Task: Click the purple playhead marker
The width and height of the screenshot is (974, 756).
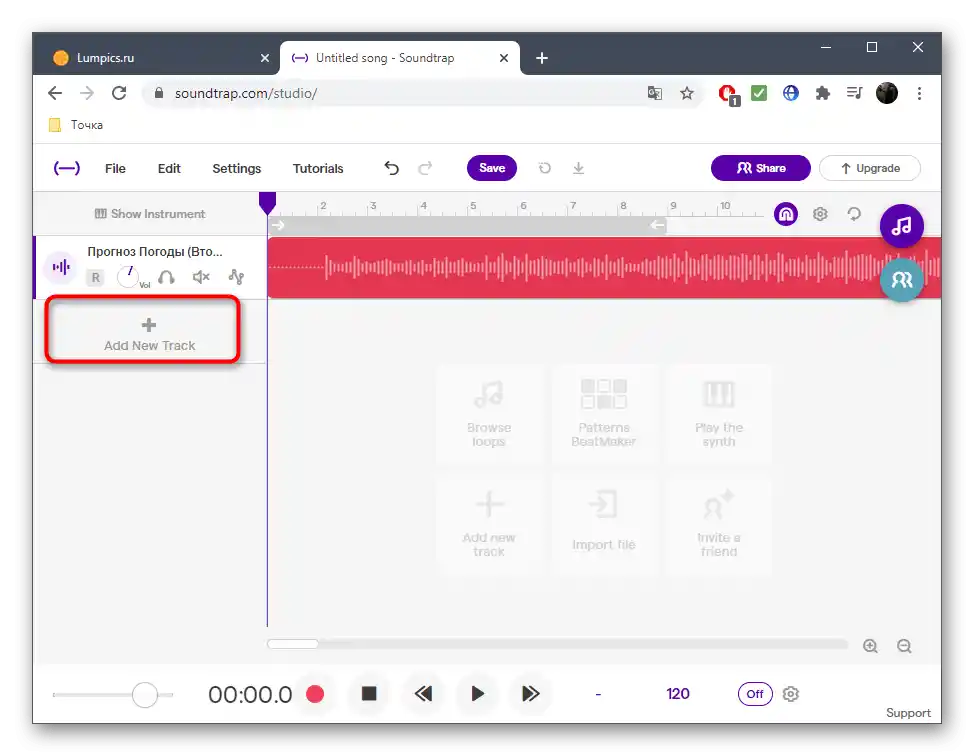Action: 267,203
